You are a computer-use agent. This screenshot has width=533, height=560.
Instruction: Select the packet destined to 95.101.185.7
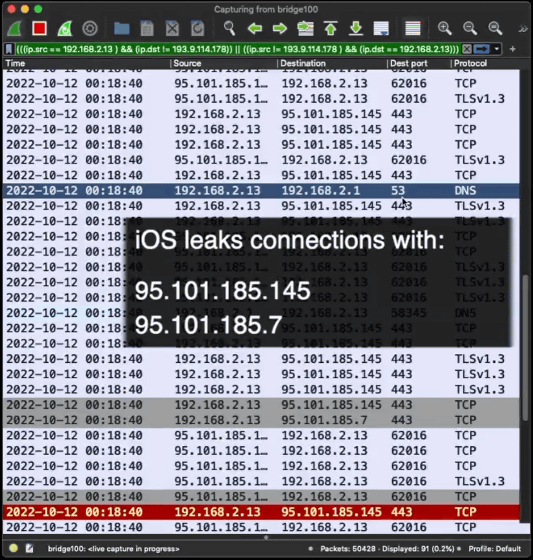pyautogui.click(x=261, y=420)
